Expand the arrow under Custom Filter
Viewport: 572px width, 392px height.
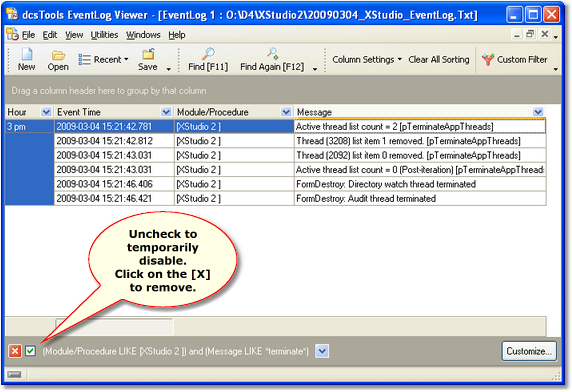[x=556, y=69]
